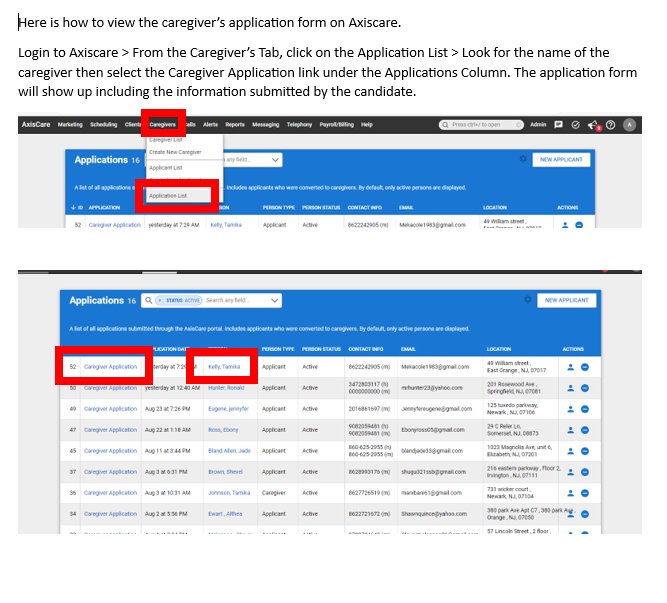Image resolution: width=667 pixels, height=603 pixels.
Task: Click the settings gear in the panel with STATUS ACTIVE filter
Action: click(x=528, y=300)
